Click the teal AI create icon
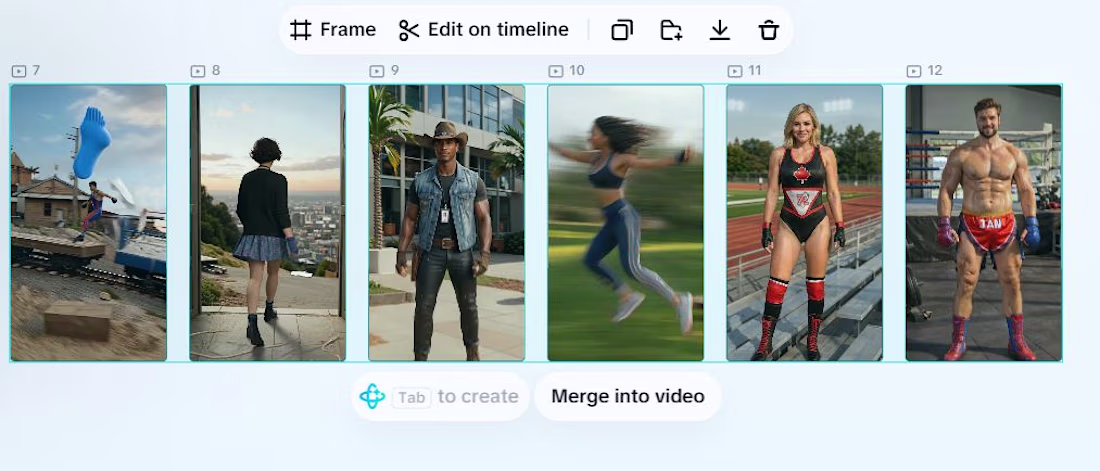Image resolution: width=1100 pixels, height=471 pixels. click(x=373, y=397)
